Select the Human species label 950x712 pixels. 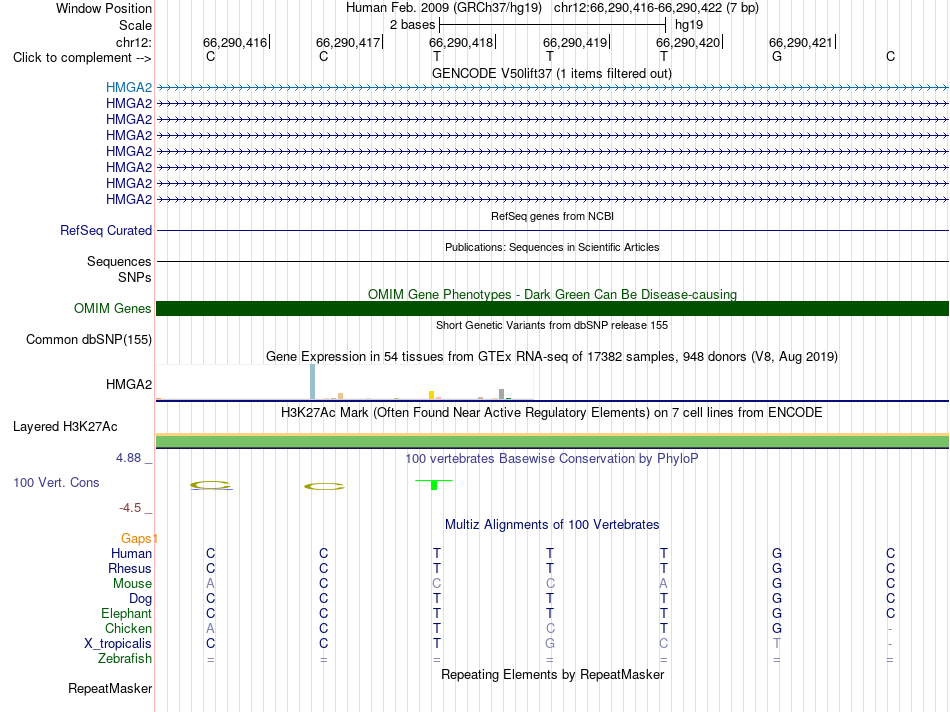131,553
